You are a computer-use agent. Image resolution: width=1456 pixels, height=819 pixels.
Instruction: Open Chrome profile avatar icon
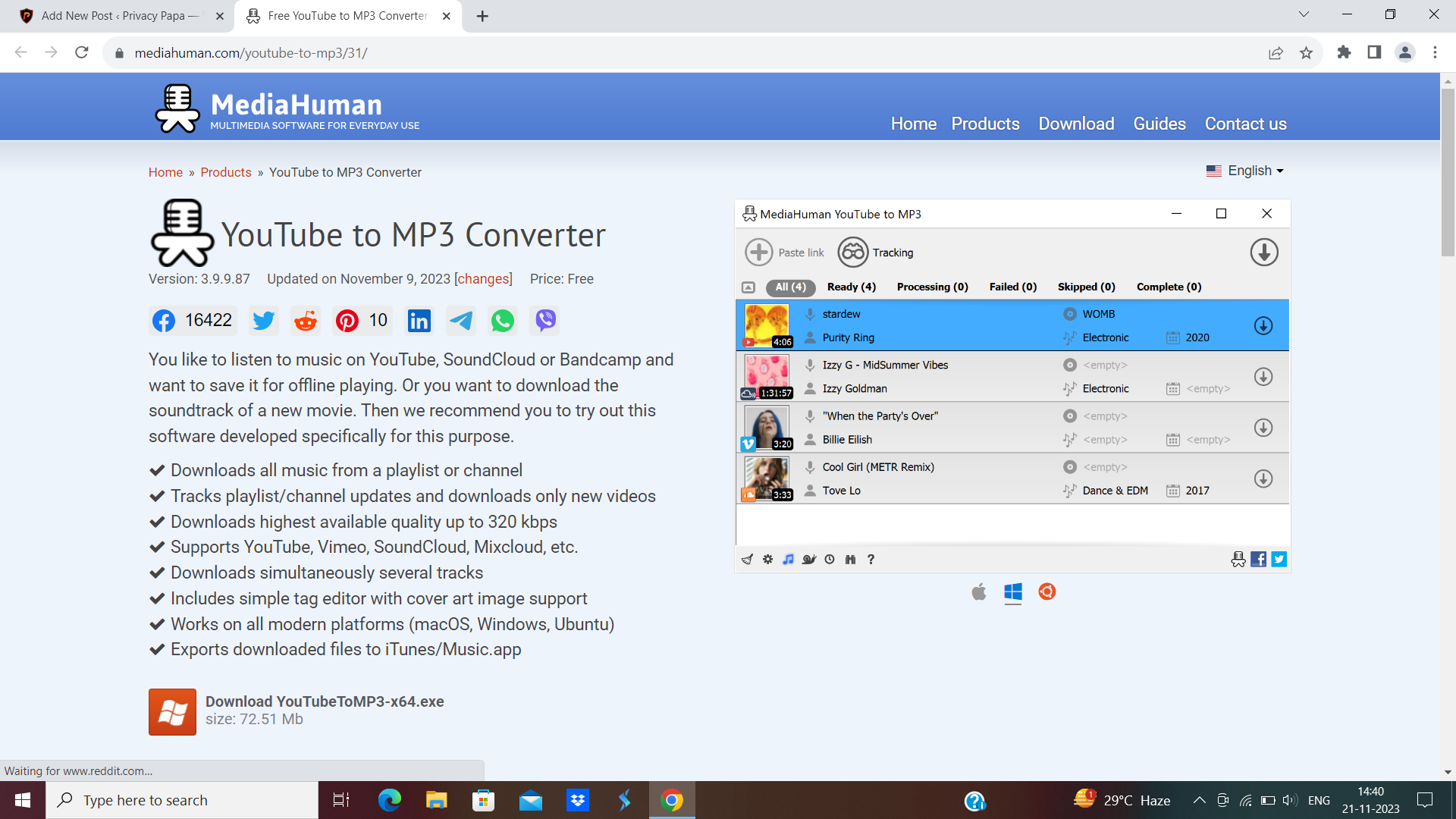(1404, 52)
